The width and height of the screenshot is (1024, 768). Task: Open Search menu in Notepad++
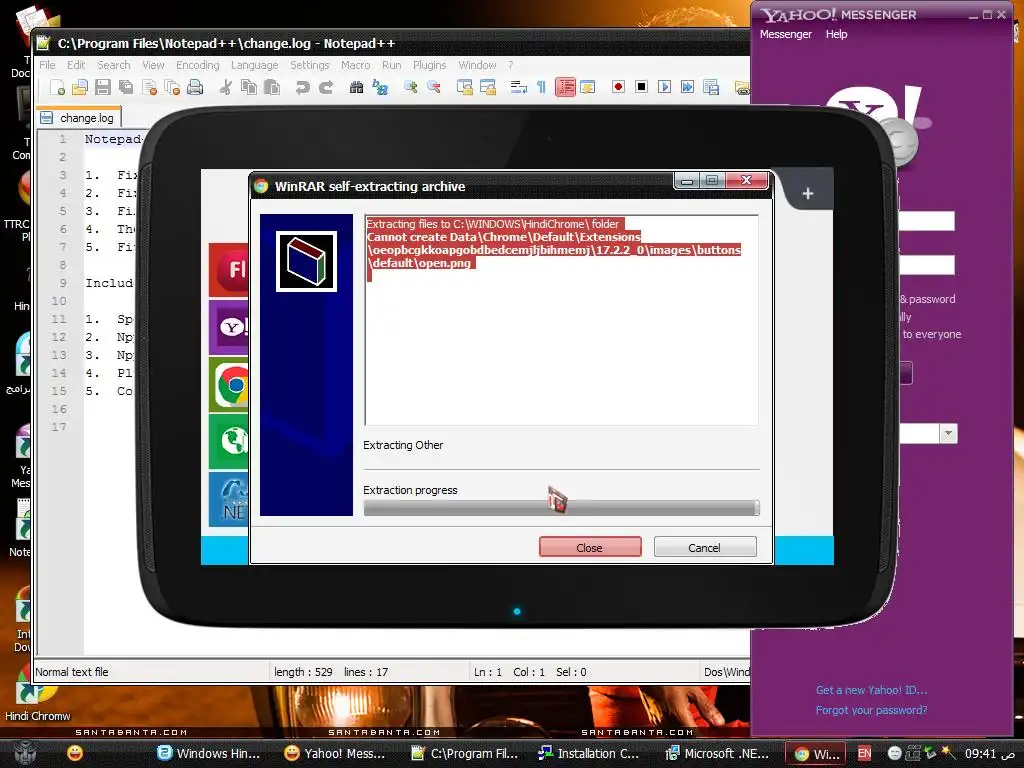pyautogui.click(x=114, y=65)
